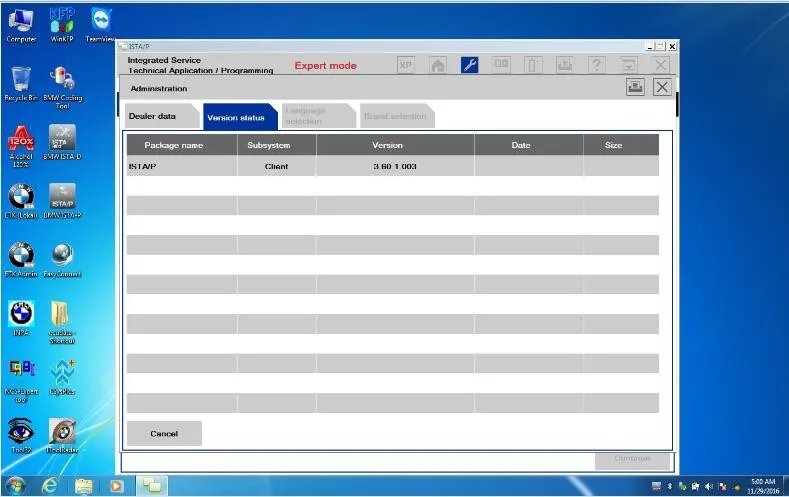The image size is (789, 497).
Task: Open Computer desktop icon
Action: coord(21,26)
